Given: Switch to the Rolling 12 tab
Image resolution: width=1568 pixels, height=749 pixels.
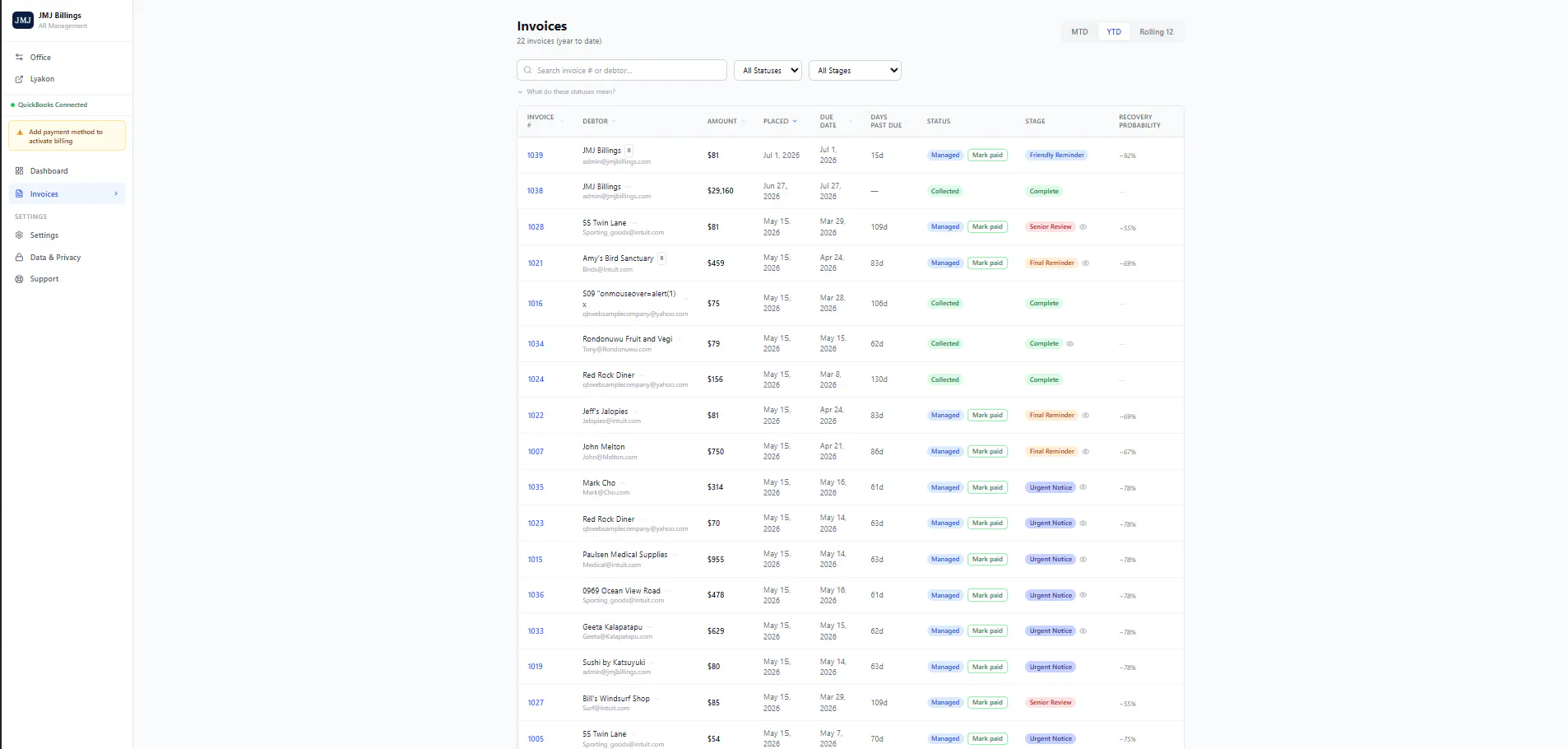Looking at the screenshot, I should (1157, 32).
